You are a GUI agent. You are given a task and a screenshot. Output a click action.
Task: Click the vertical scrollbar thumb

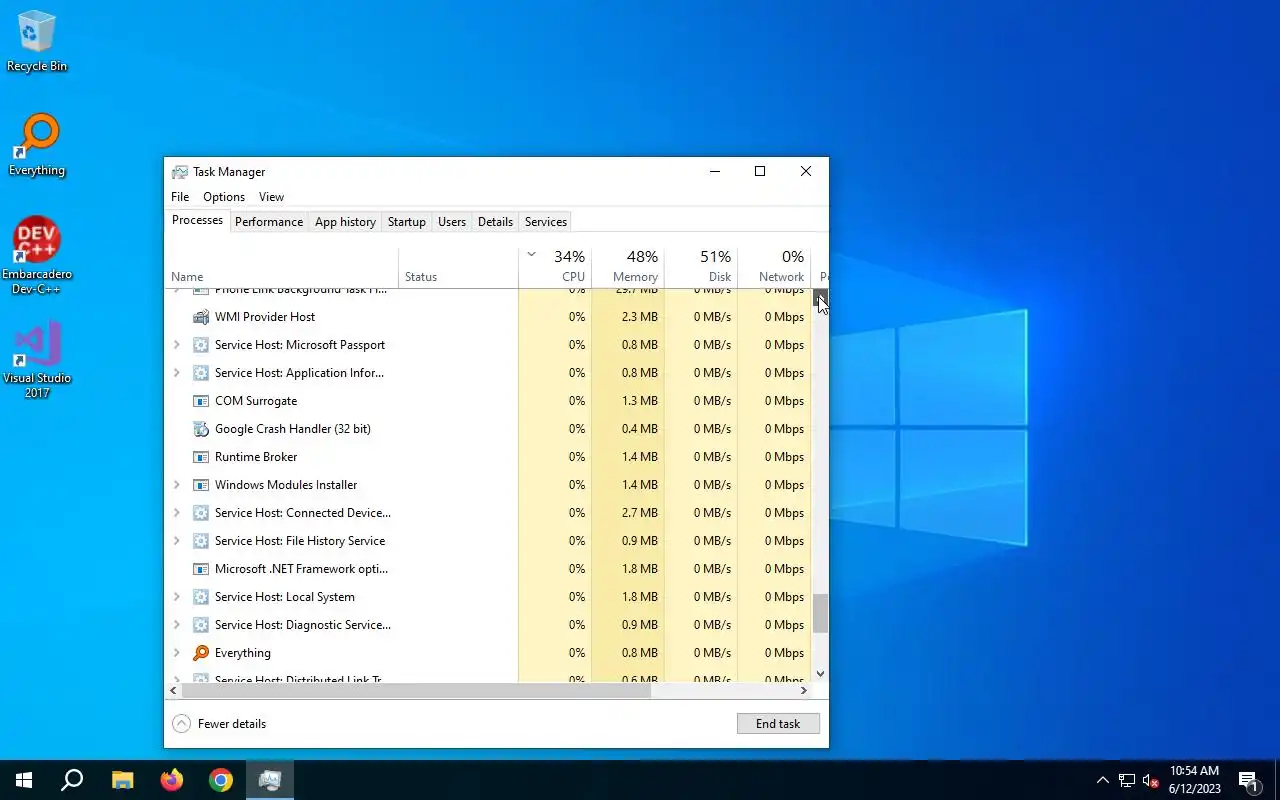click(x=820, y=614)
